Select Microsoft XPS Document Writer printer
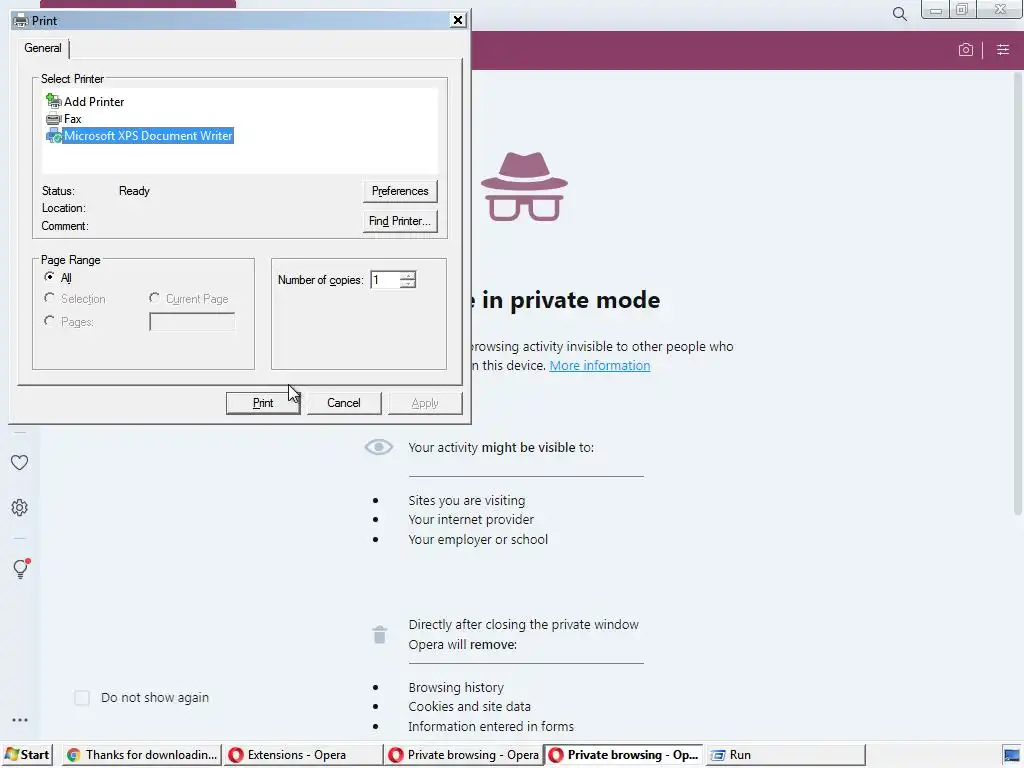Screen dimensions: 1024x768 (x=139, y=136)
